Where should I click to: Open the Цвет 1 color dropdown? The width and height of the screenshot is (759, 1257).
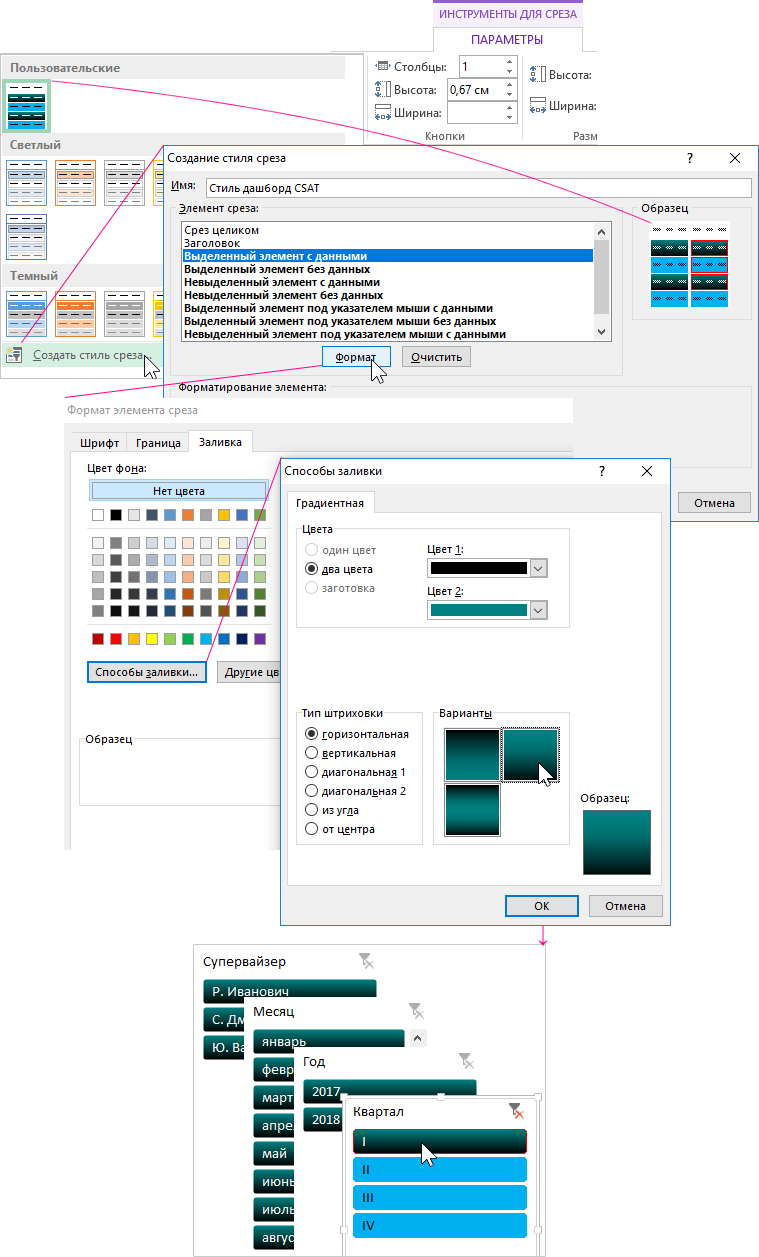pyautogui.click(x=538, y=568)
